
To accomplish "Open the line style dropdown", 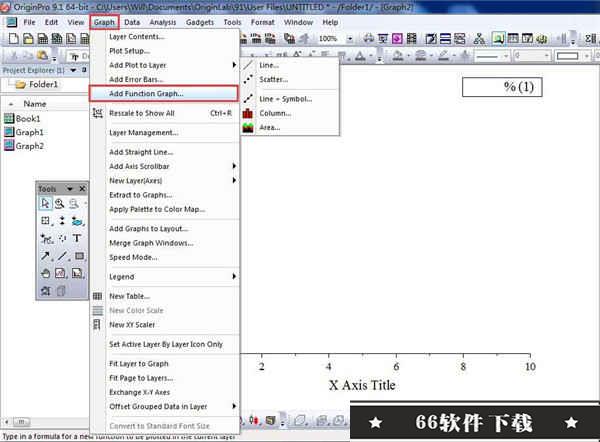I will click(505, 56).
